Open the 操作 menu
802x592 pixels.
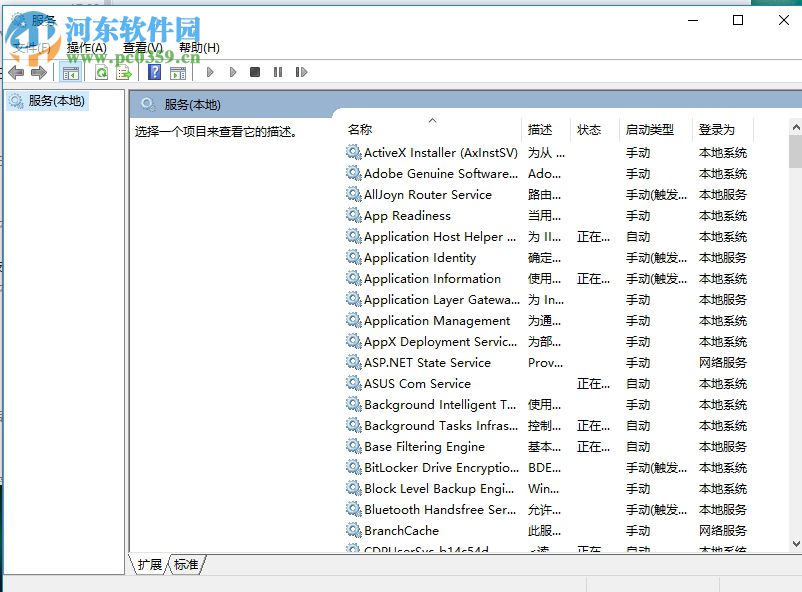pos(83,46)
